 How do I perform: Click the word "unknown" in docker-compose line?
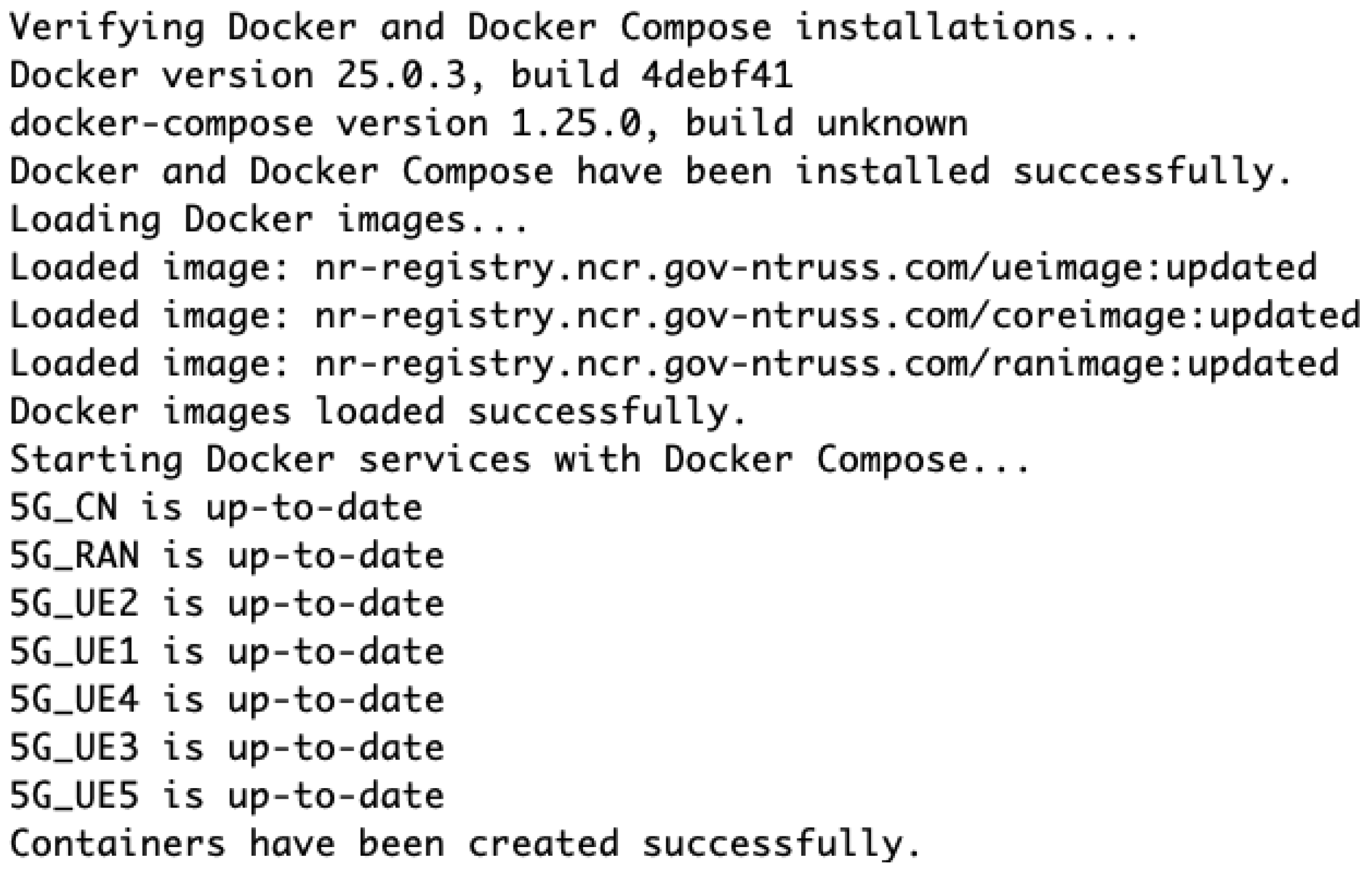(891, 124)
